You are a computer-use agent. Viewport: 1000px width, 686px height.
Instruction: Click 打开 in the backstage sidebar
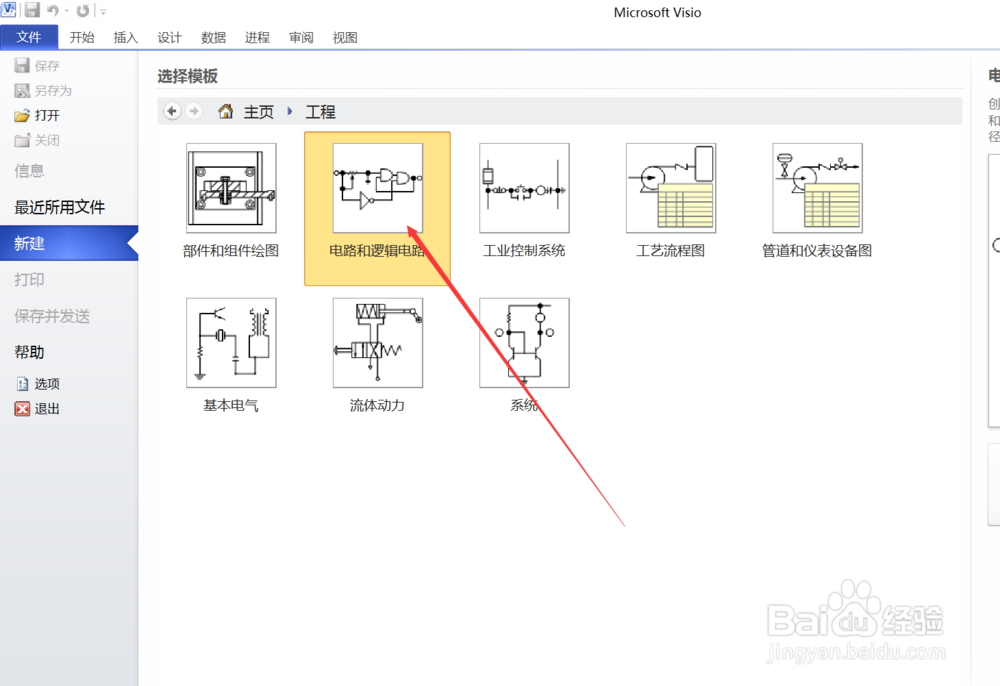(37, 115)
